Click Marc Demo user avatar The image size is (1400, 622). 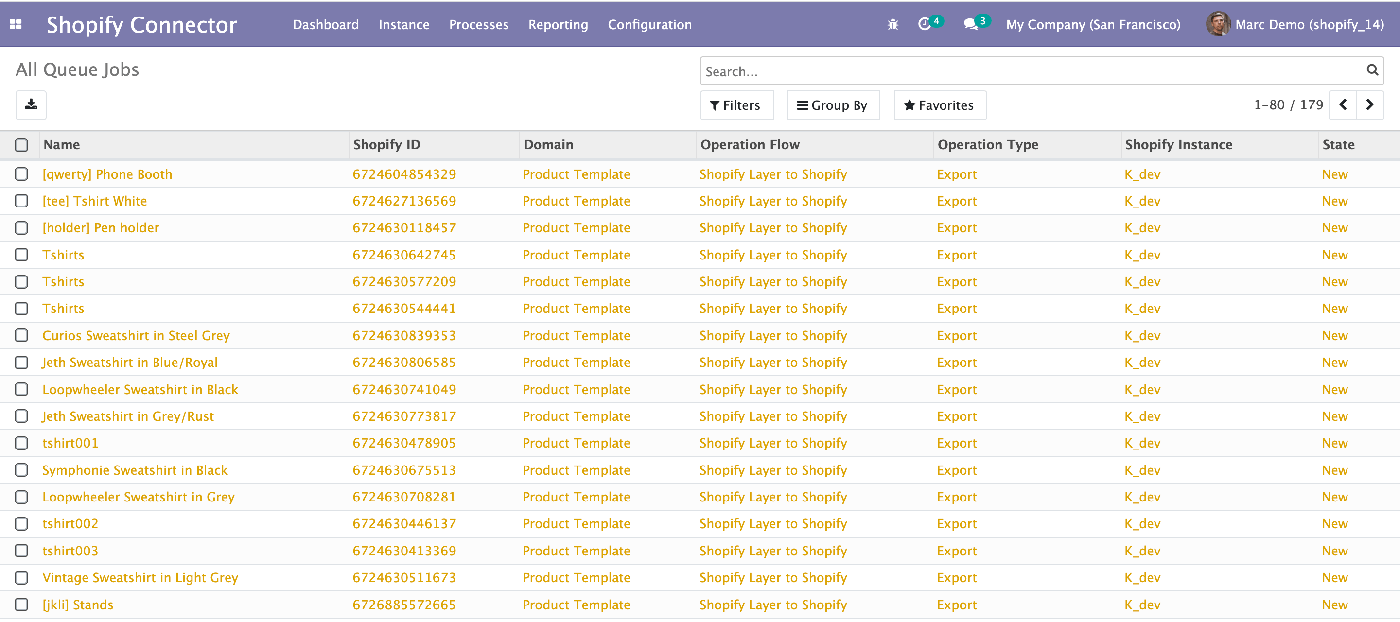pos(1218,24)
